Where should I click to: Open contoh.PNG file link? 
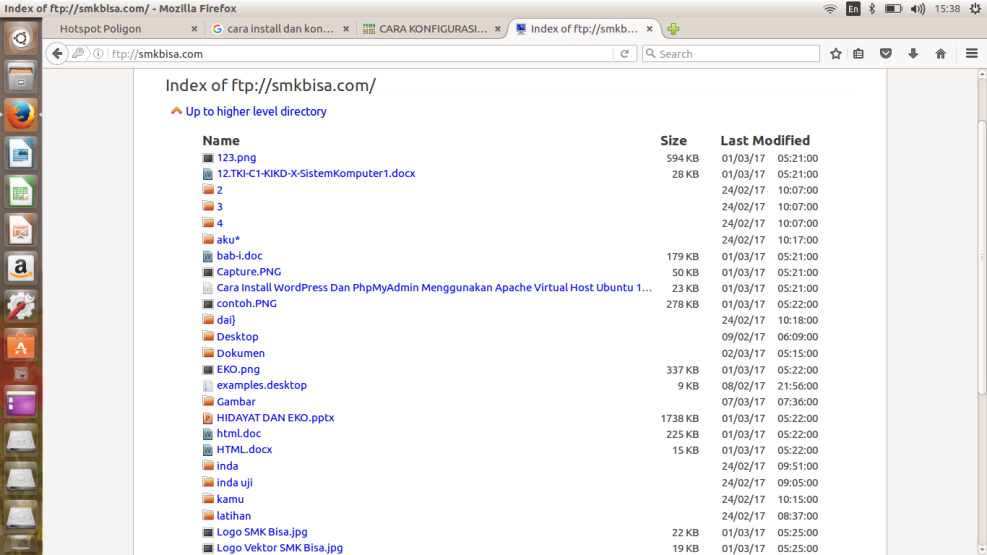(x=247, y=303)
